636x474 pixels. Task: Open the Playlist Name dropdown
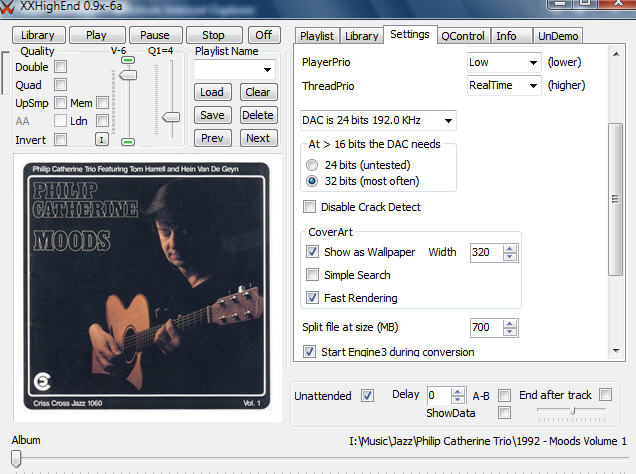tap(267, 69)
